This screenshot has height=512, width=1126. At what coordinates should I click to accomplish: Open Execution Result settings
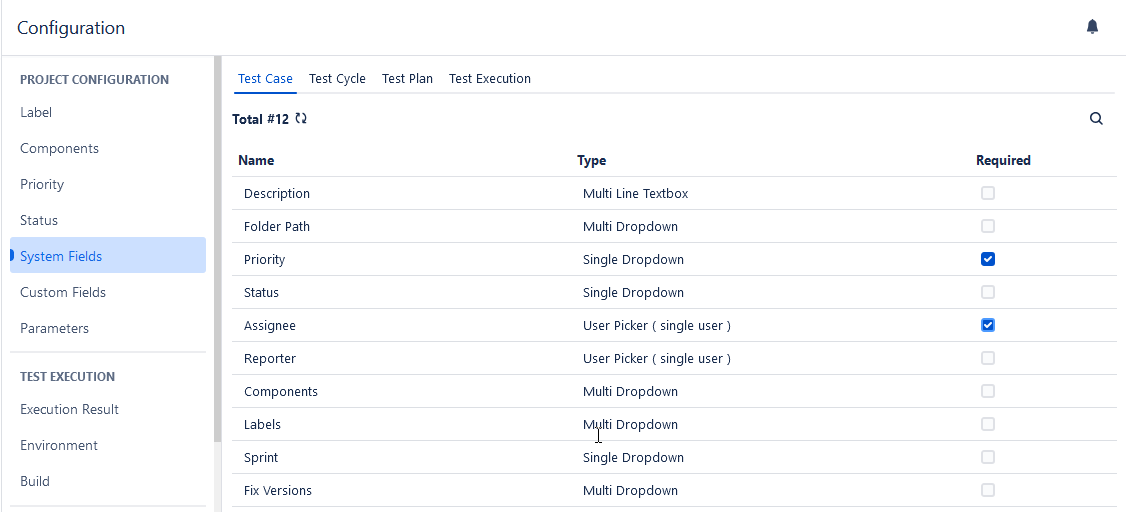coord(69,409)
